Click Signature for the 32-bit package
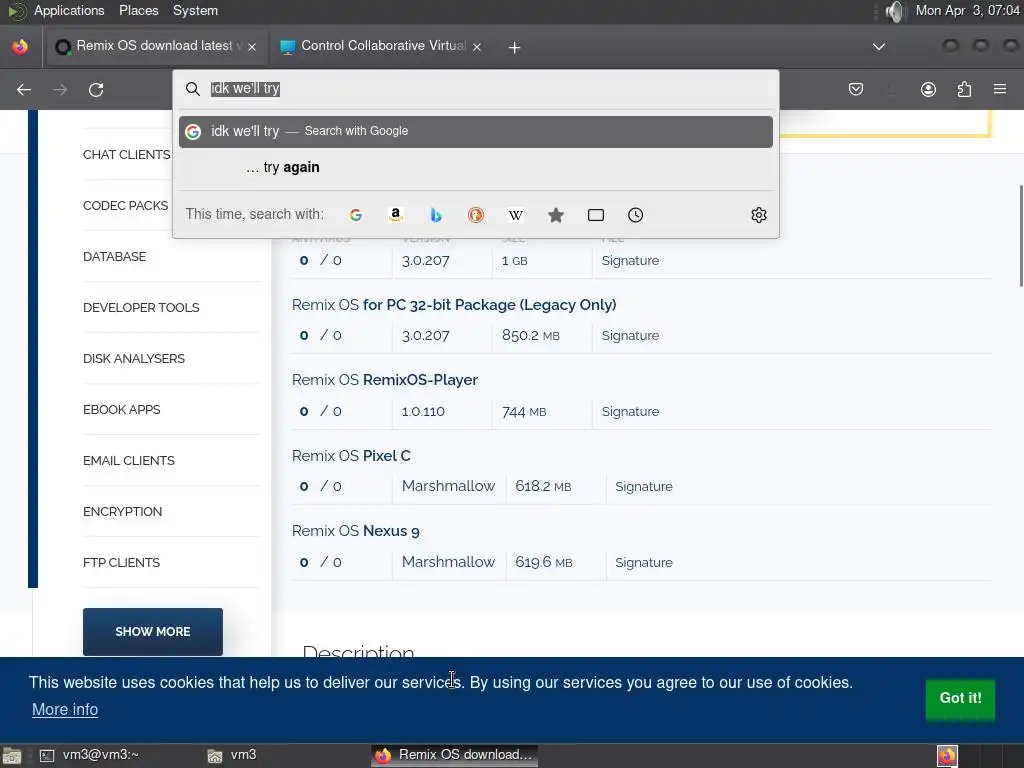 click(630, 336)
